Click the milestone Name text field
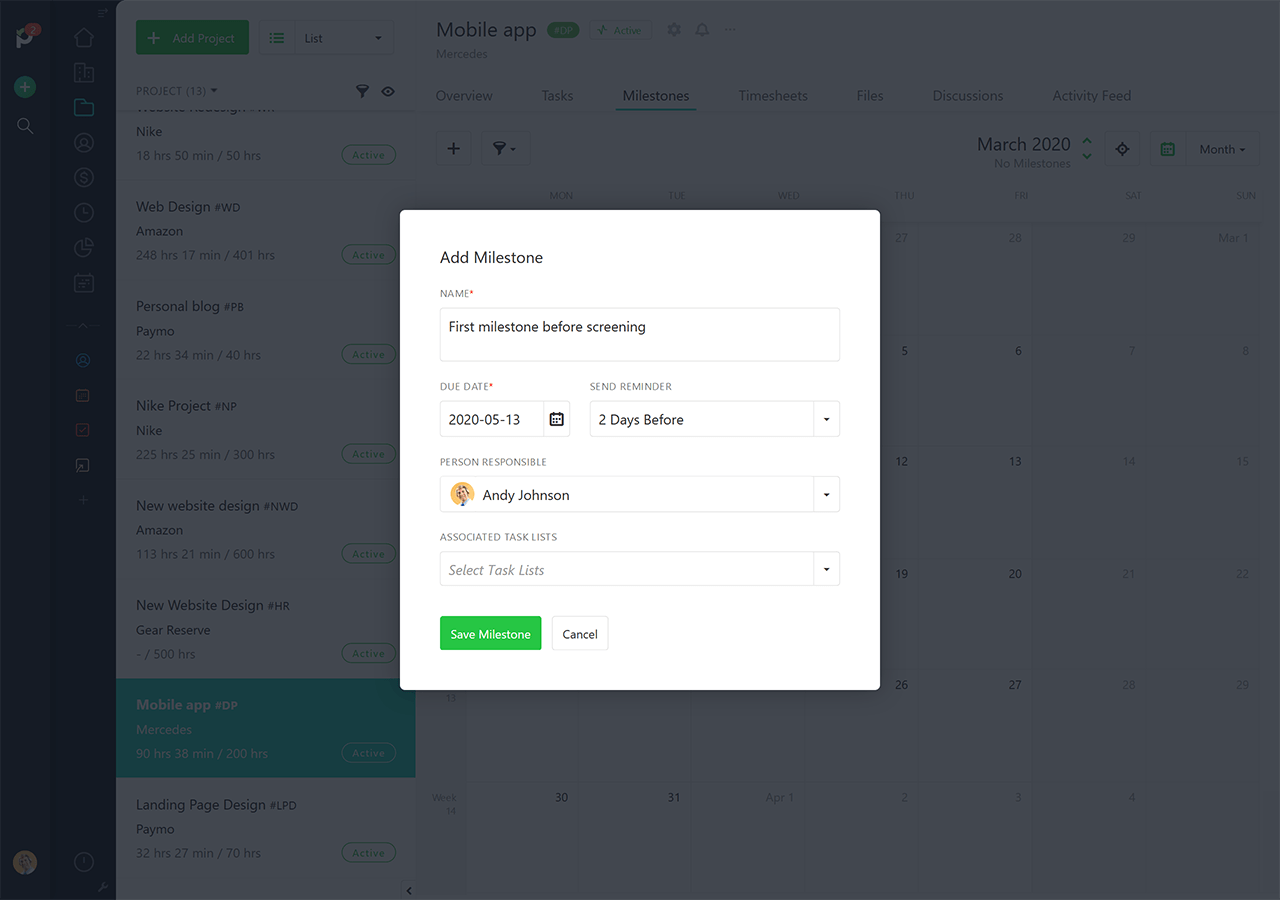The width and height of the screenshot is (1280, 900). point(640,334)
